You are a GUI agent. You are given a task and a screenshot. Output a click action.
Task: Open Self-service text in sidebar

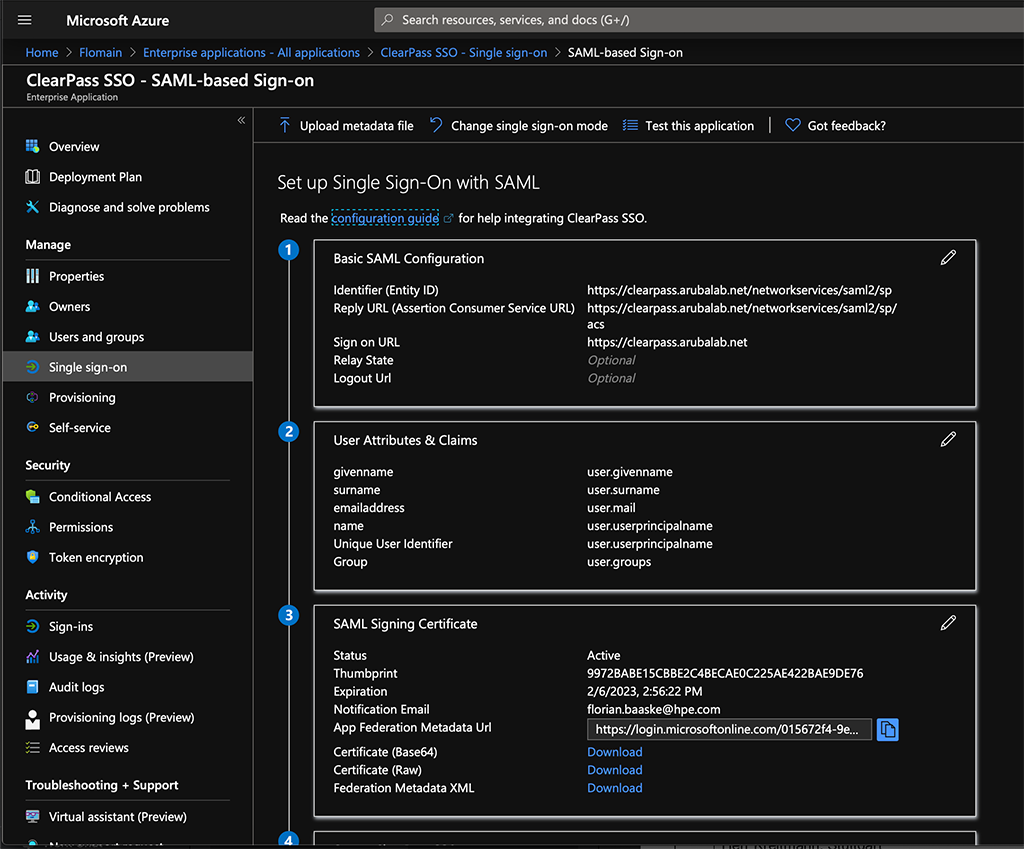80,428
